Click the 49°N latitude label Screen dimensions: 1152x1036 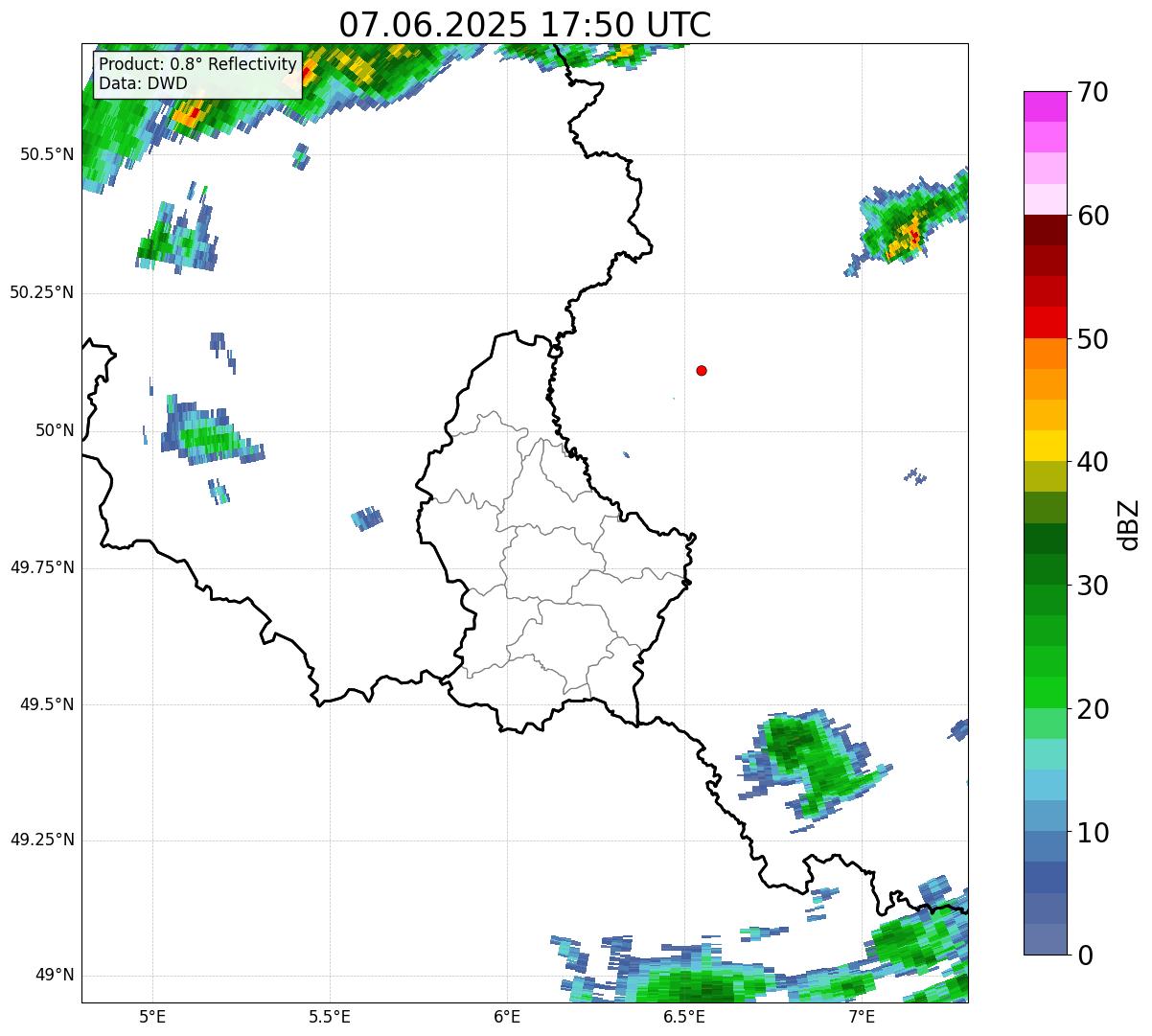pyautogui.click(x=55, y=975)
